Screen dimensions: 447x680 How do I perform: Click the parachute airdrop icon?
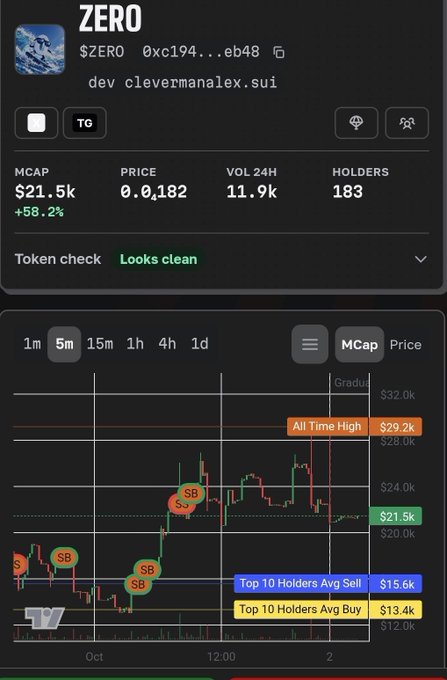(356, 123)
